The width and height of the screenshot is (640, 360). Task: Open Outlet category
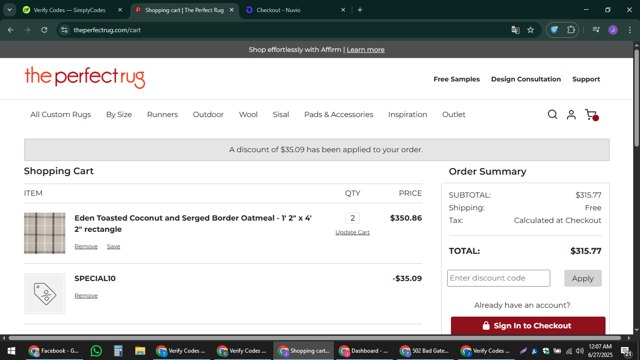(x=453, y=115)
